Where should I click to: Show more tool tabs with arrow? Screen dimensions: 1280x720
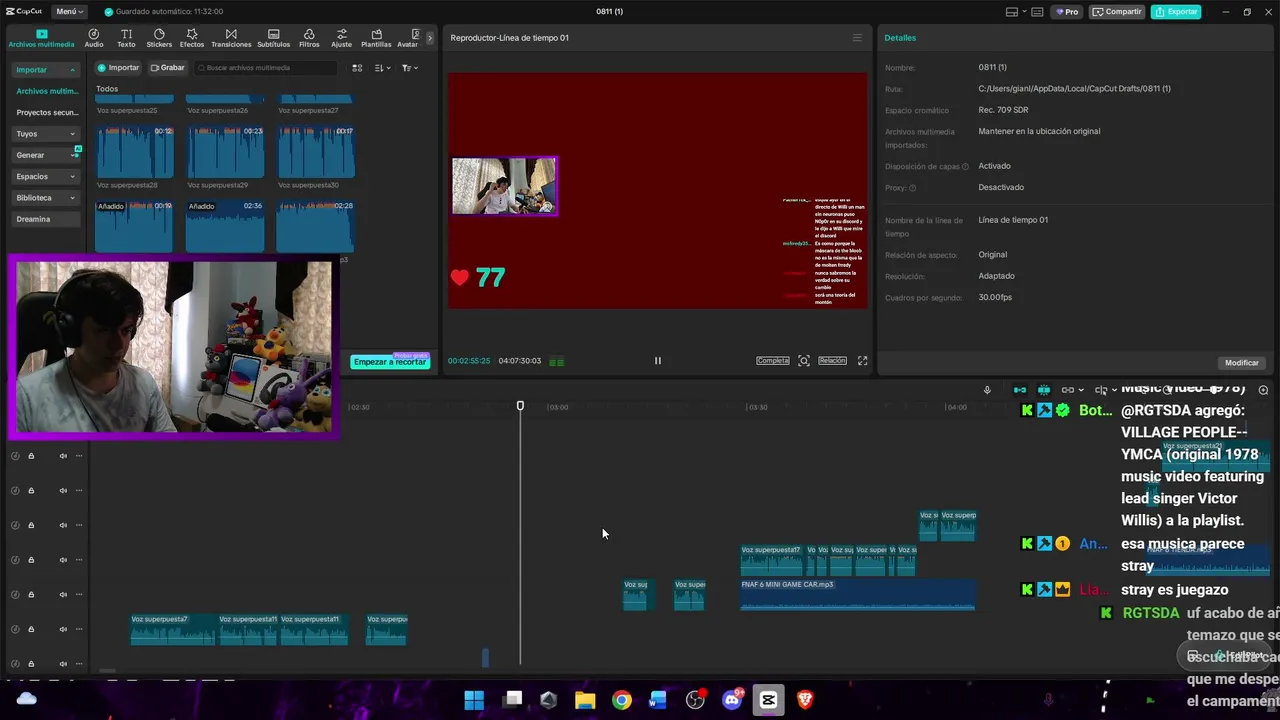click(x=430, y=38)
